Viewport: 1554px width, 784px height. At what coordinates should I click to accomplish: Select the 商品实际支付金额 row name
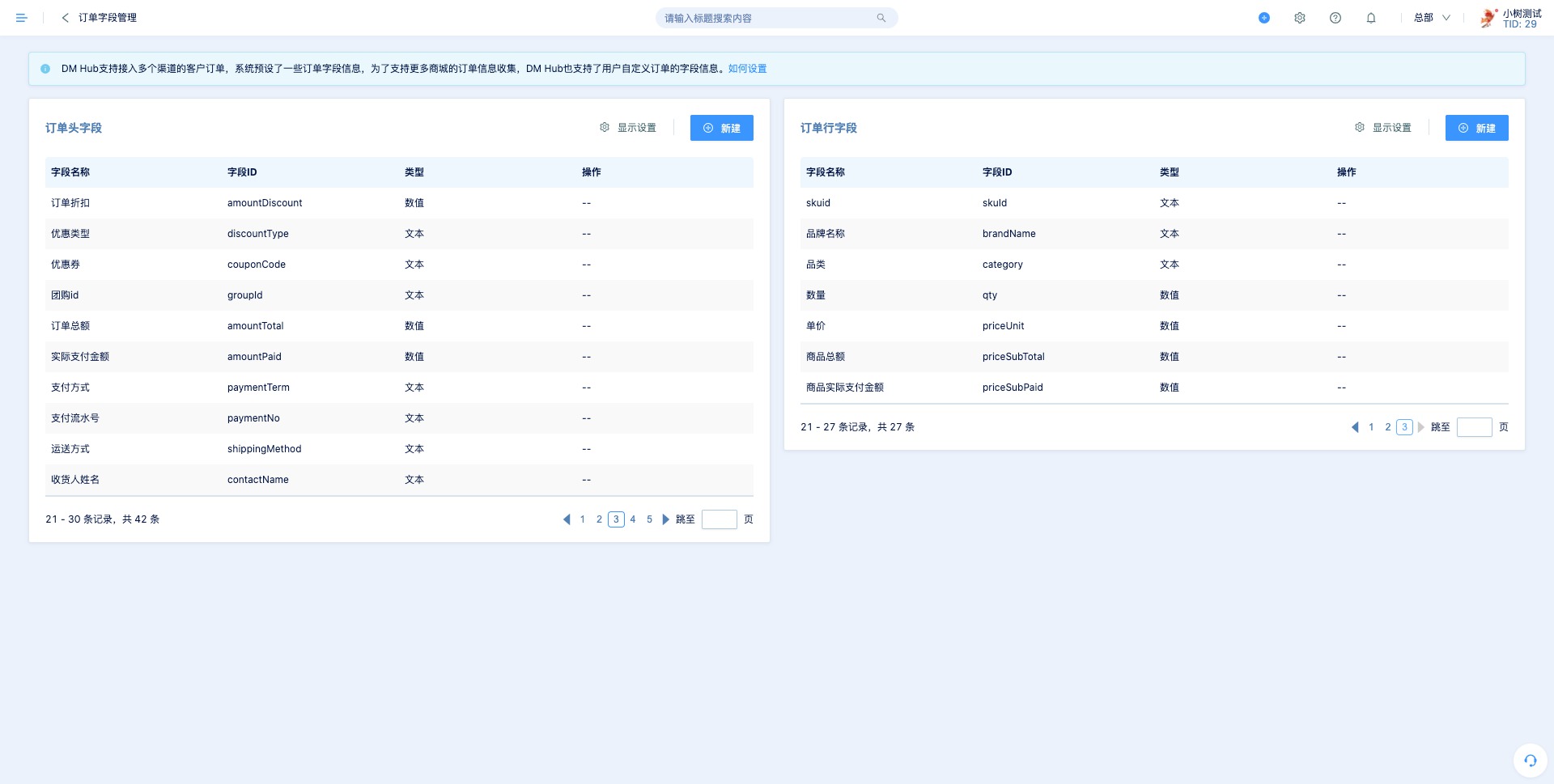coord(845,388)
